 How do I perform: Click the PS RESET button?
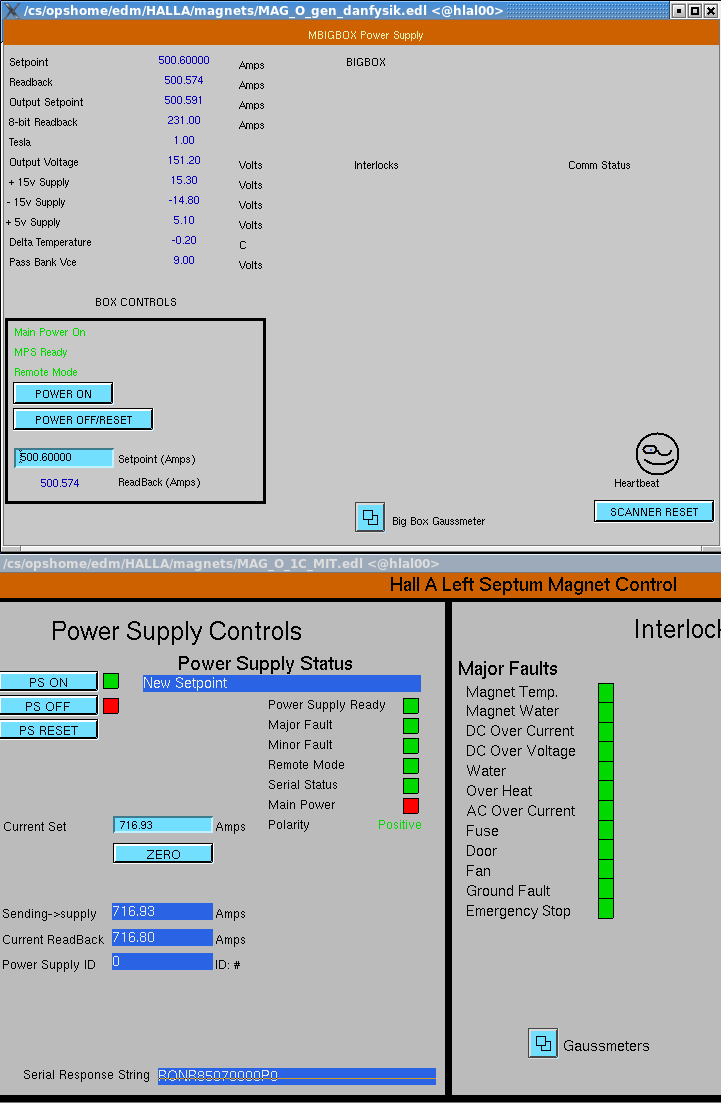(x=49, y=730)
